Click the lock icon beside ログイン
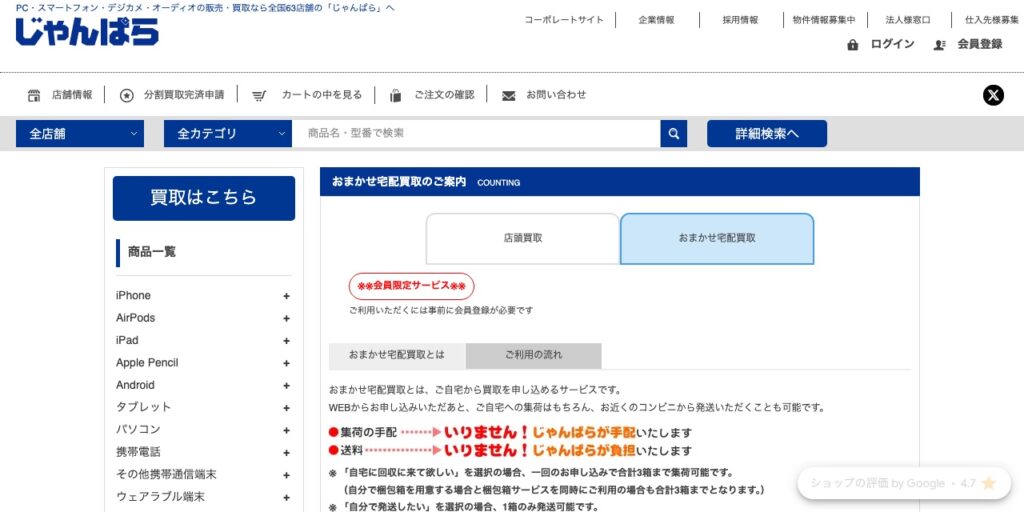 (x=852, y=44)
